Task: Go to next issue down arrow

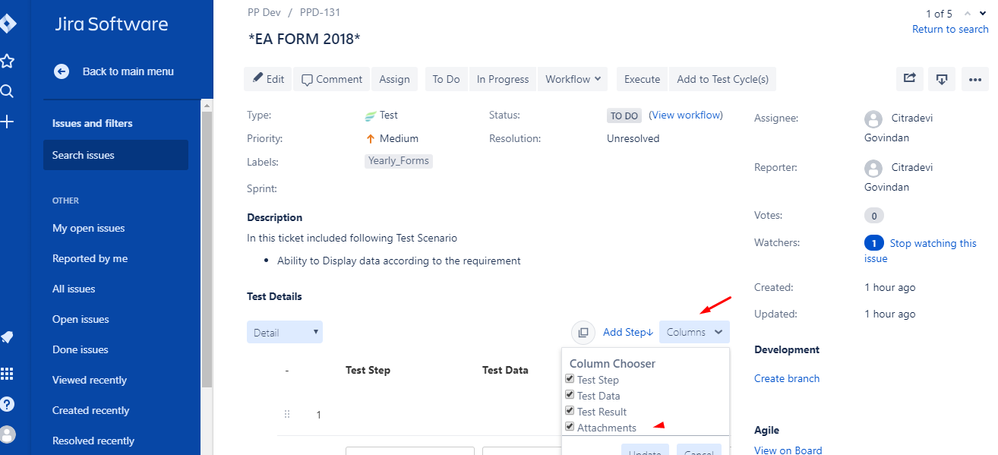Action: click(983, 13)
